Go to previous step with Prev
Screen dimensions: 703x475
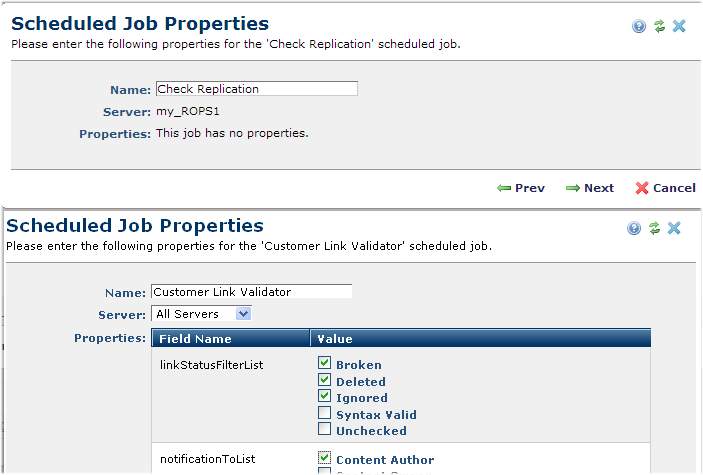[521, 188]
